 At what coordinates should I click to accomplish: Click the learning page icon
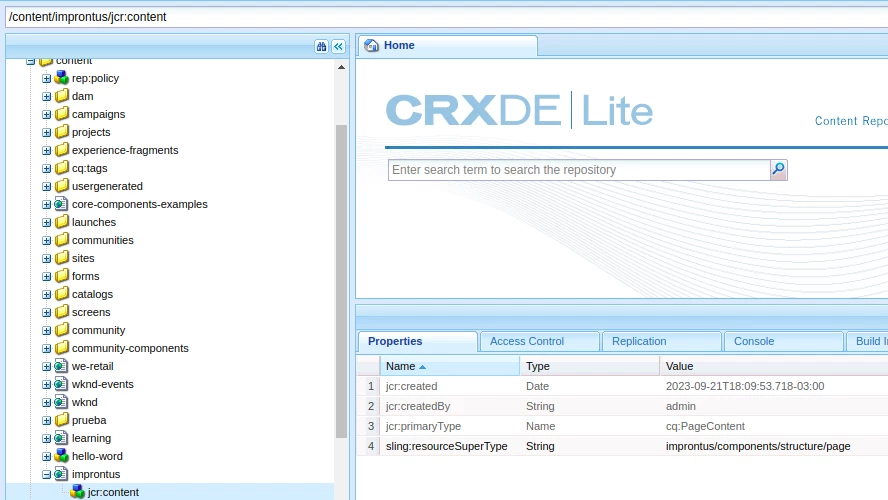[x=61, y=438]
